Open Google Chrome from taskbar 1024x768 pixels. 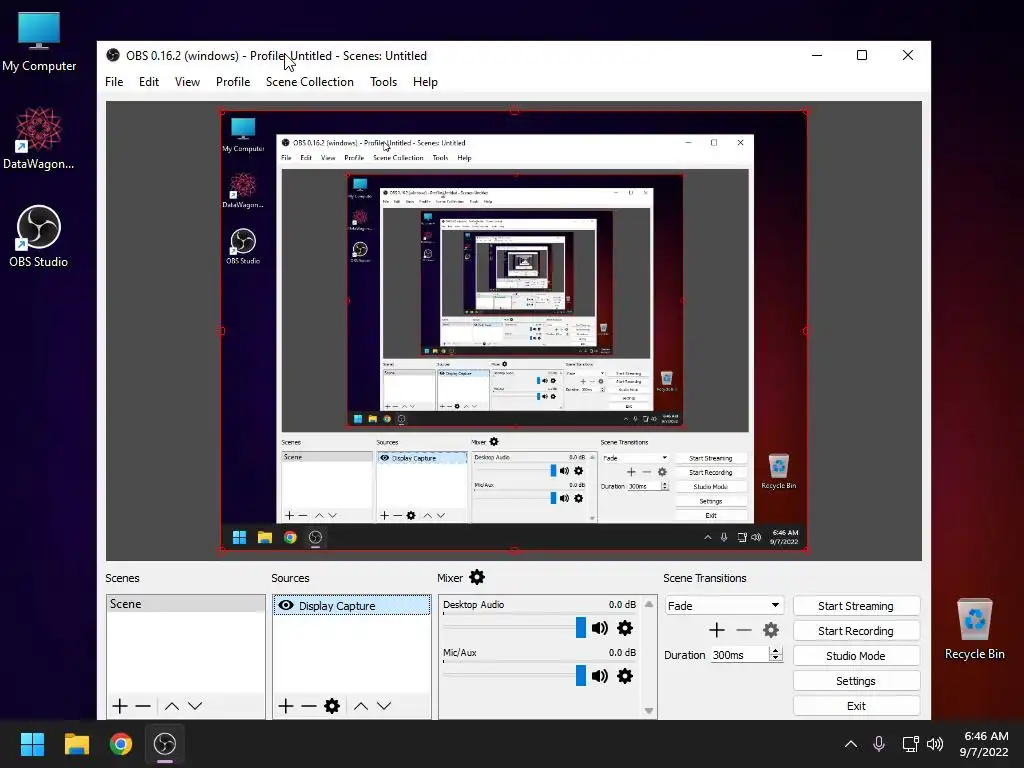click(121, 744)
